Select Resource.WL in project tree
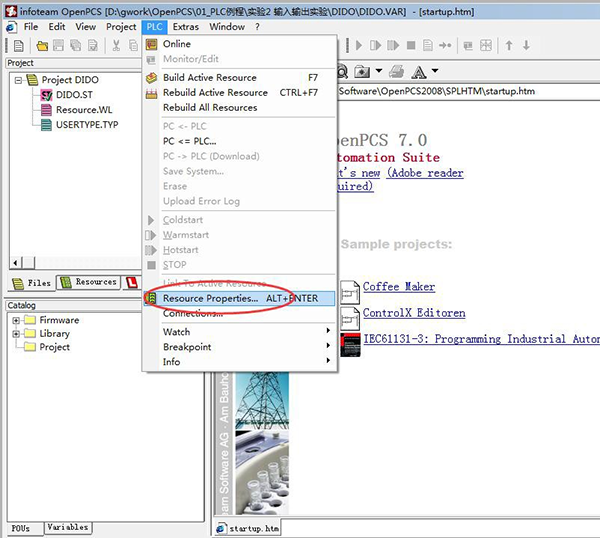Viewport: 600px width, 538px height. click(x=77, y=110)
